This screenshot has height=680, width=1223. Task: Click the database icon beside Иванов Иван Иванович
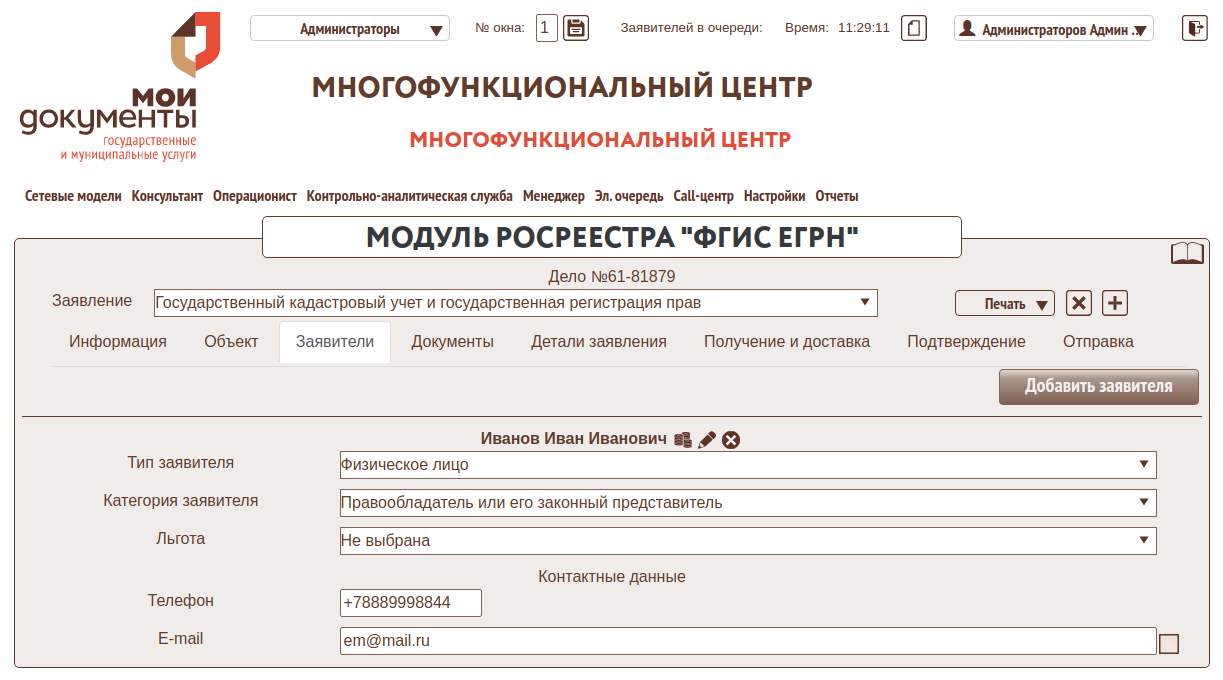683,440
